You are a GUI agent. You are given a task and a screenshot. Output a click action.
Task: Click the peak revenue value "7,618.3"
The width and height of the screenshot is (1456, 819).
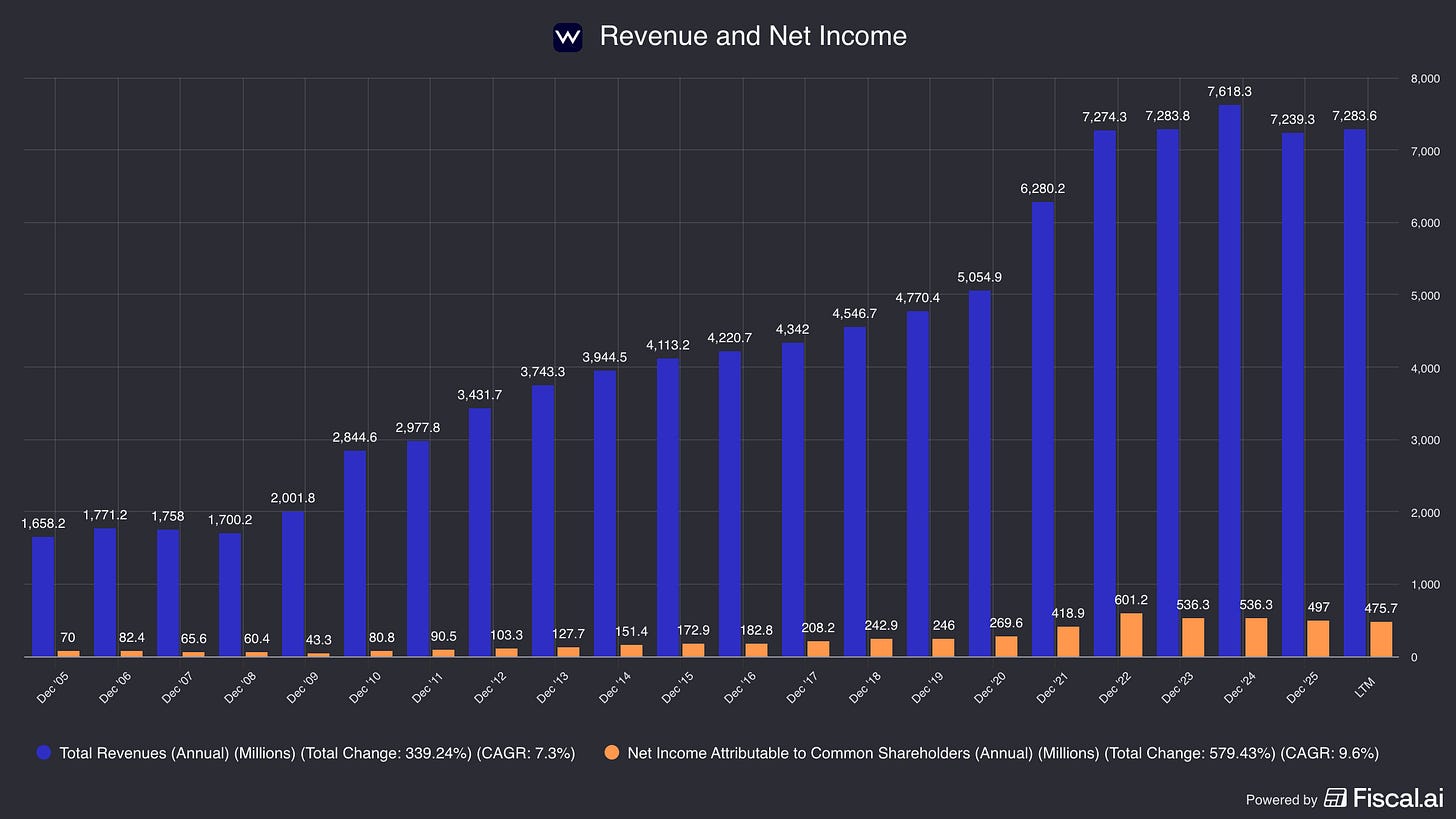click(x=1230, y=92)
